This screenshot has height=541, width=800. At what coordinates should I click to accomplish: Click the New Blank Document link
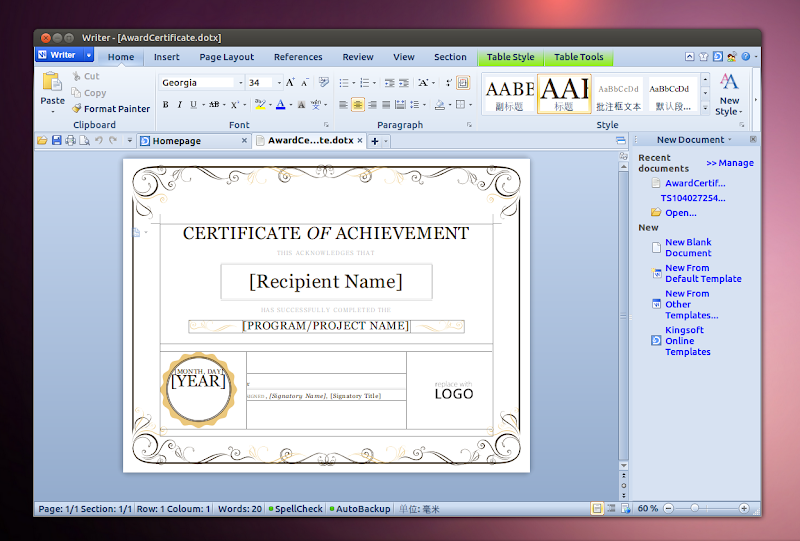(688, 247)
